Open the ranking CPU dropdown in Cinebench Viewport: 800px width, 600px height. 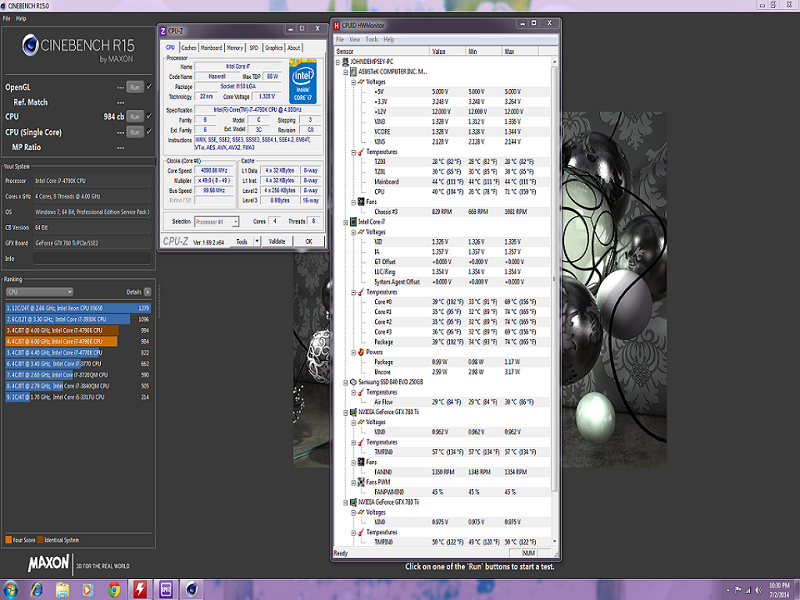[40, 292]
